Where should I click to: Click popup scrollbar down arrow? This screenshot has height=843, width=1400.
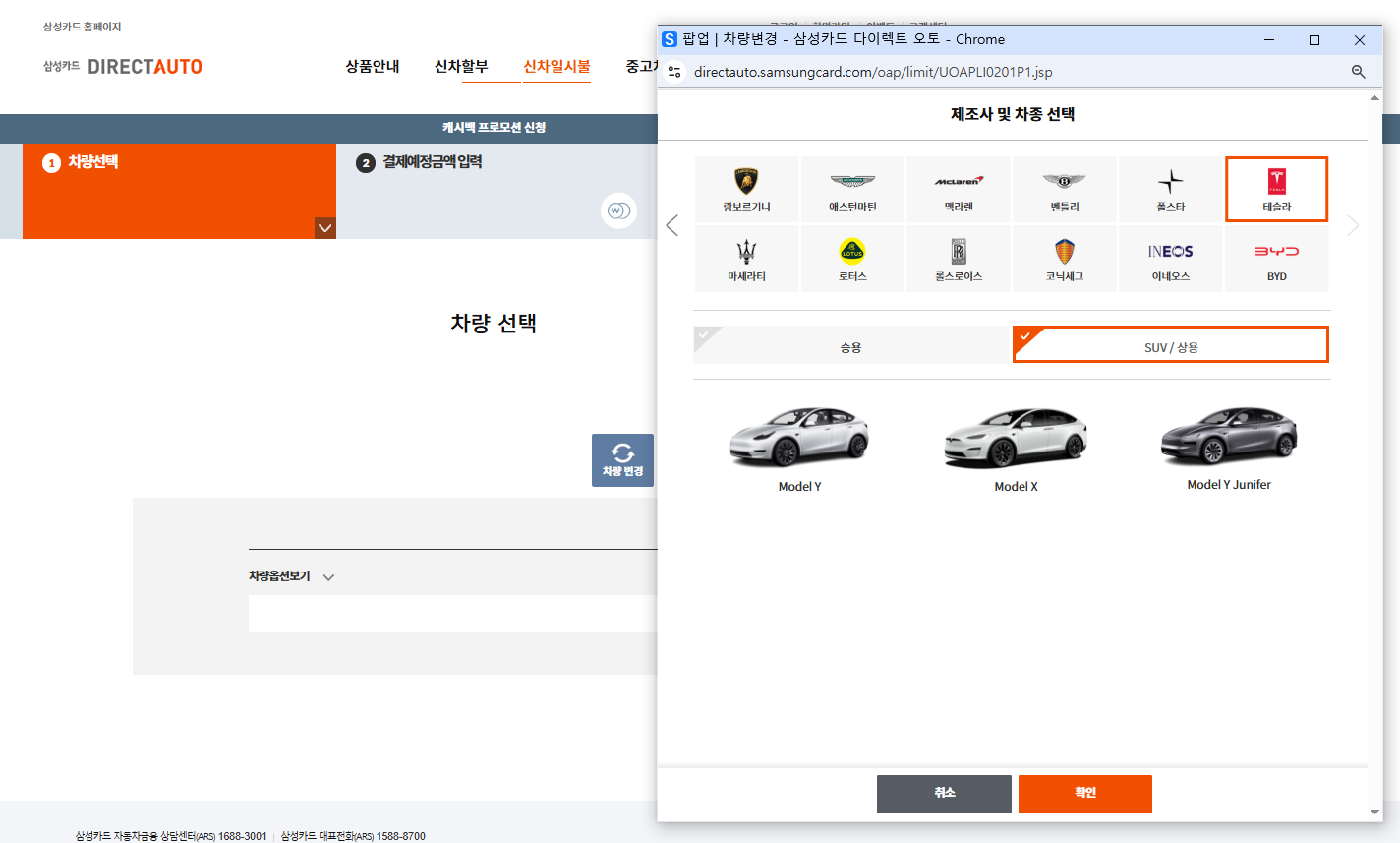click(x=1374, y=813)
